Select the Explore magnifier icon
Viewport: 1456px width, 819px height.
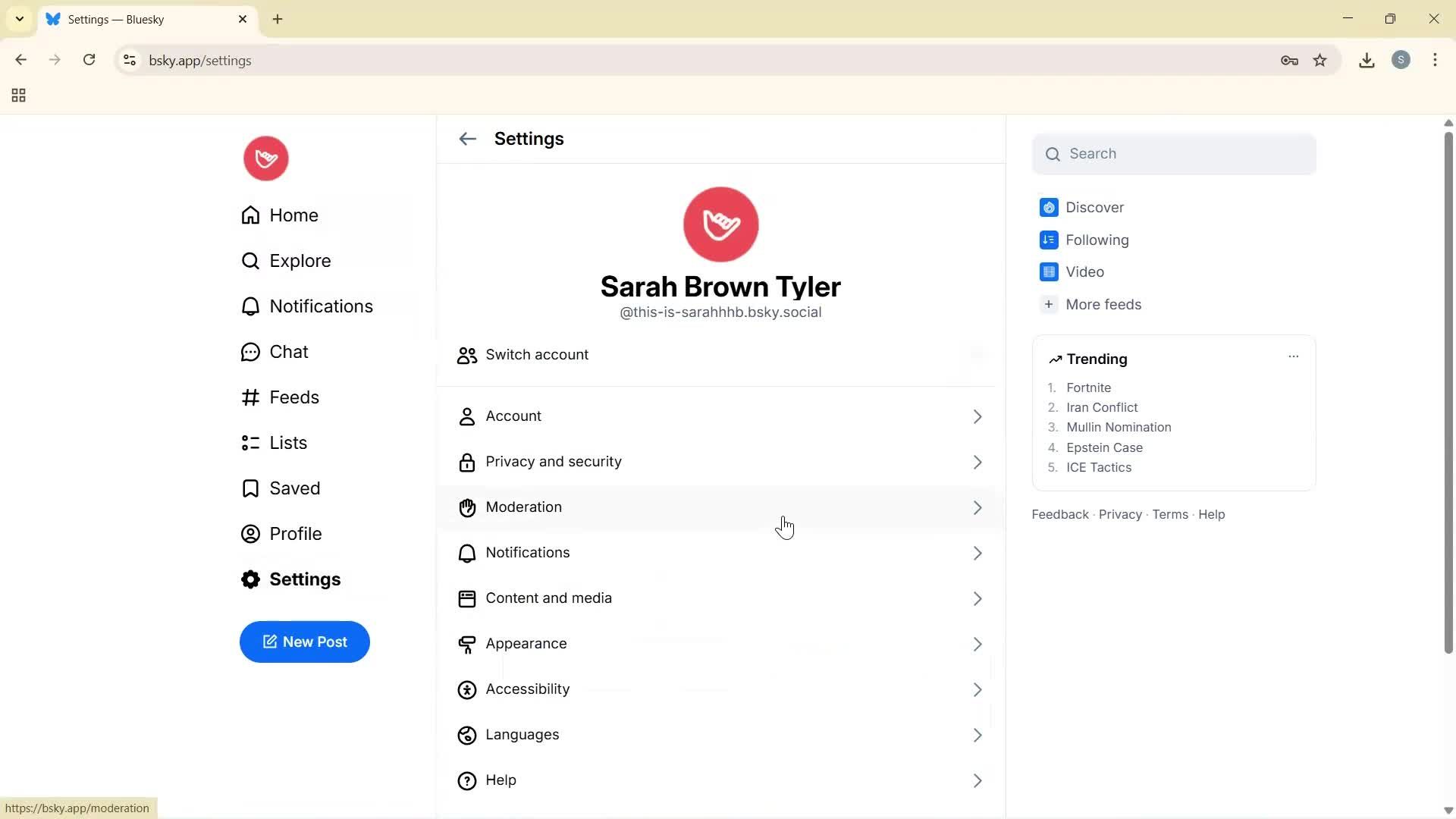251,261
